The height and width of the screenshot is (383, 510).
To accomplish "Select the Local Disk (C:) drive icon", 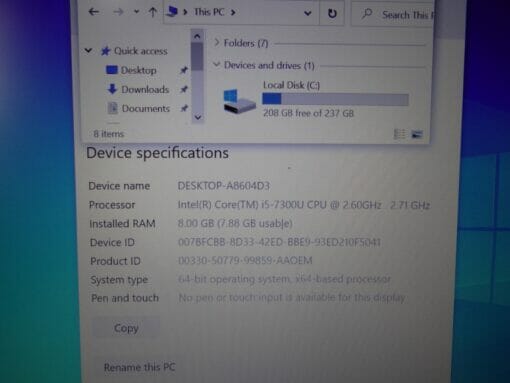I will 239,101.
